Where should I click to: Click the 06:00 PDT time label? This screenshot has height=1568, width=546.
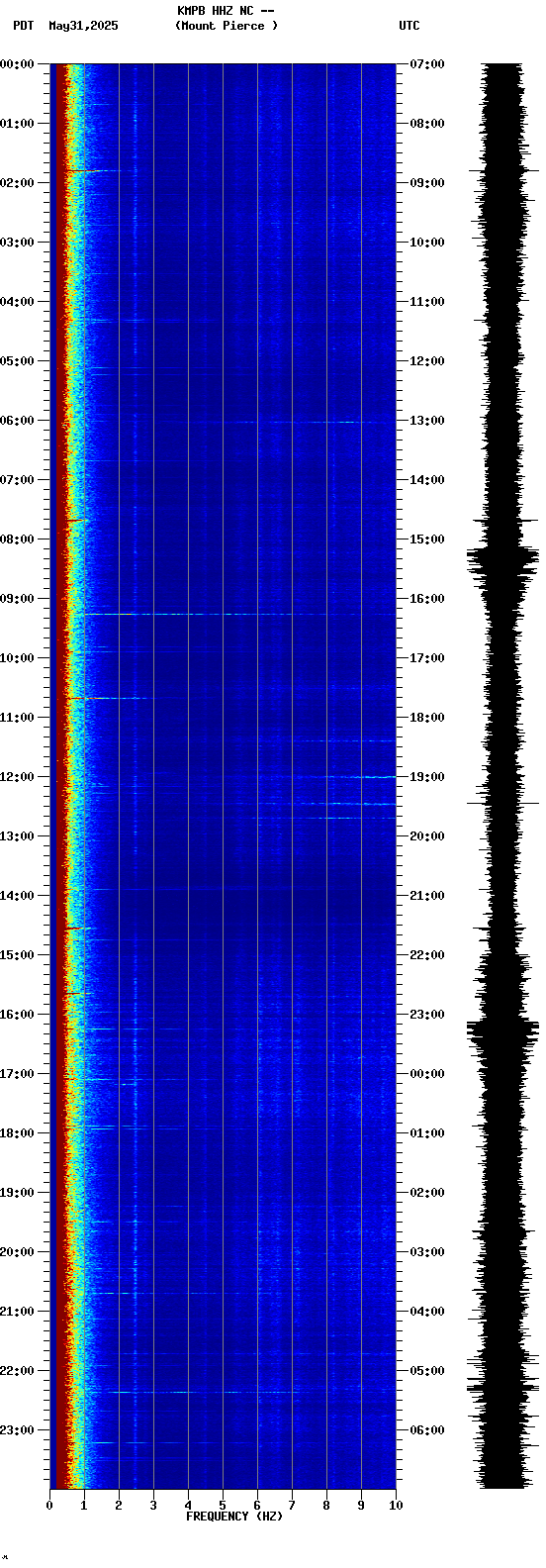click(17, 421)
